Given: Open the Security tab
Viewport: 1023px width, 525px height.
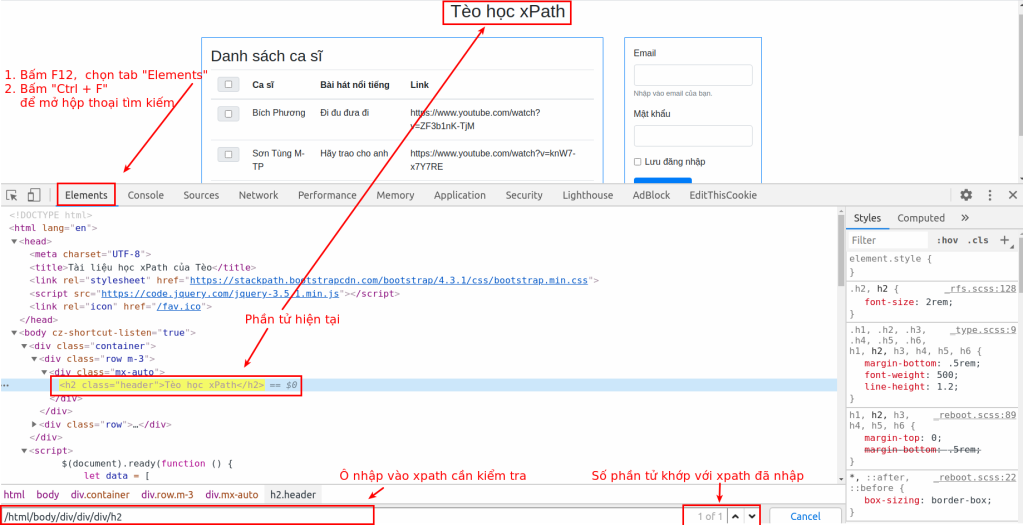Looking at the screenshot, I should click(x=524, y=195).
